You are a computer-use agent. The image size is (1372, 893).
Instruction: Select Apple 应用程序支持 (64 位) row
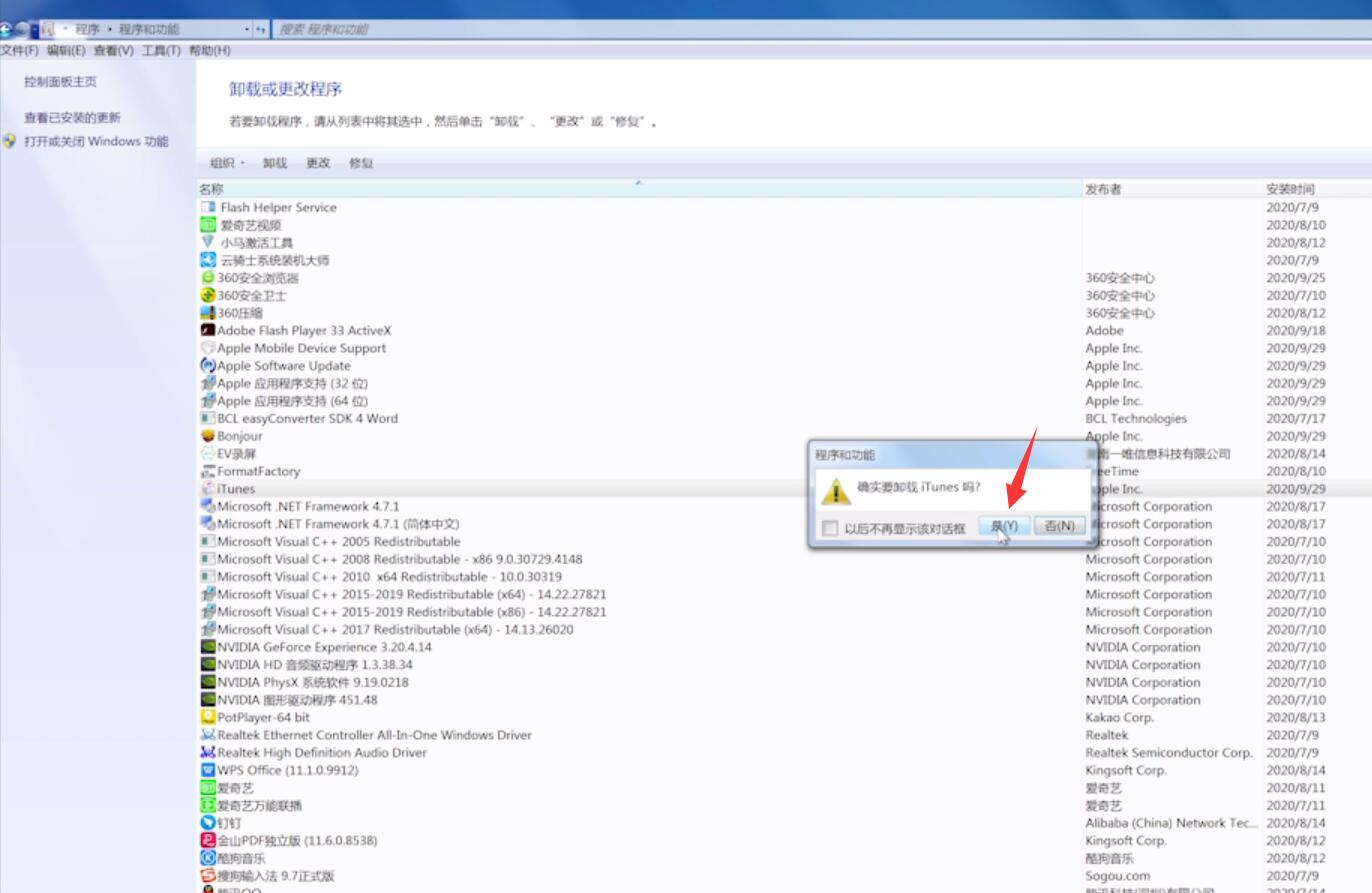click(784, 401)
